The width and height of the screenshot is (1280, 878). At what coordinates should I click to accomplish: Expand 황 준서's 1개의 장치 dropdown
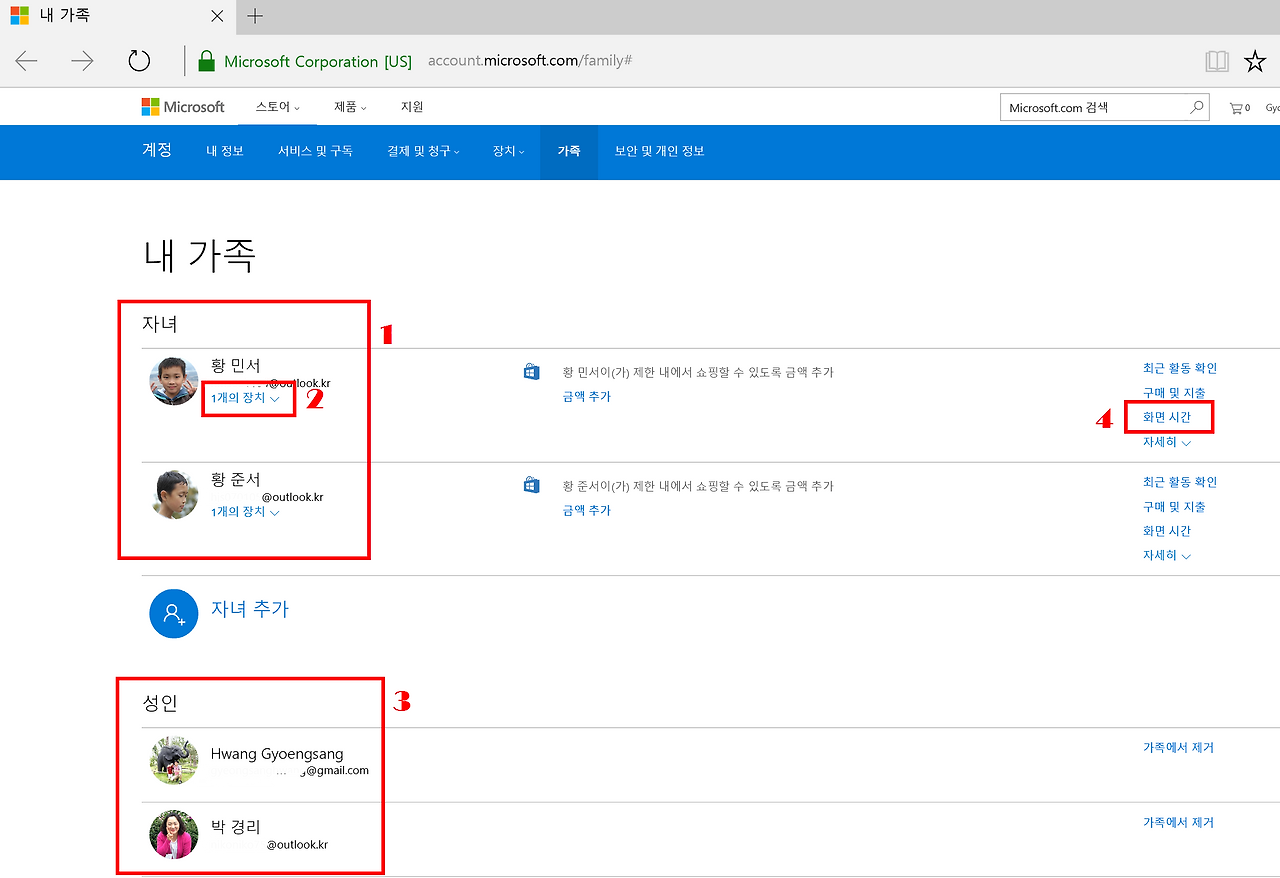pos(245,512)
